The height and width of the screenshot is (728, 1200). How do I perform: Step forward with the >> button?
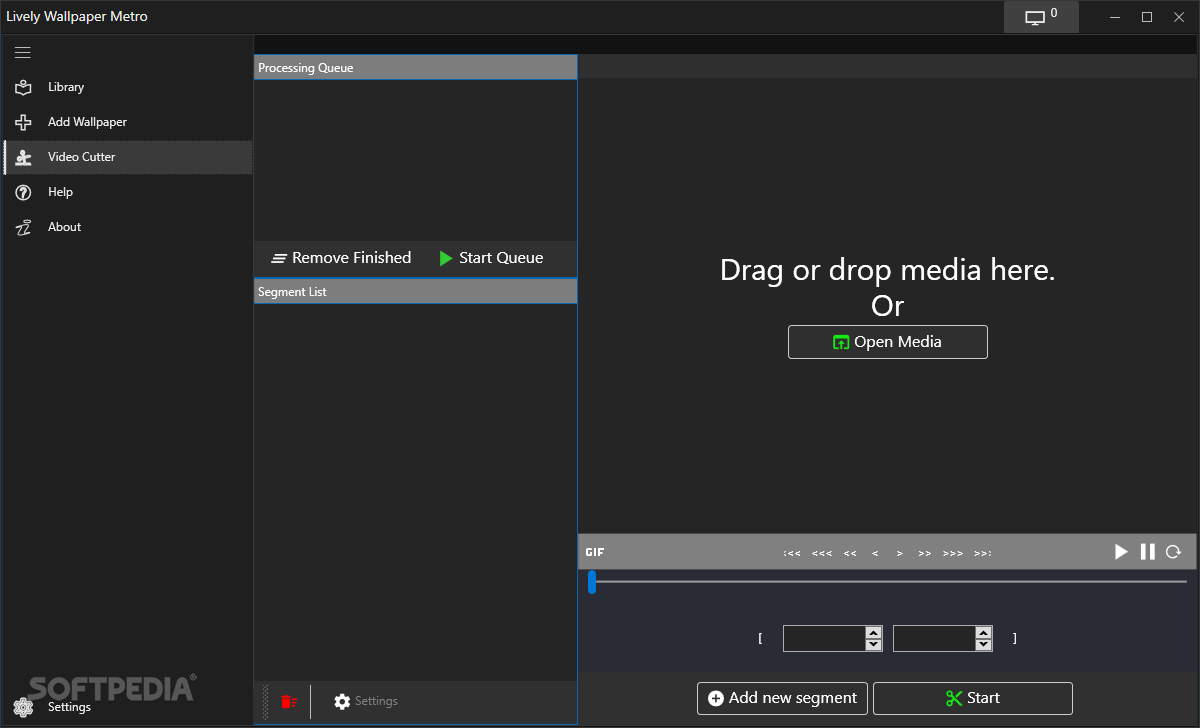tap(925, 553)
